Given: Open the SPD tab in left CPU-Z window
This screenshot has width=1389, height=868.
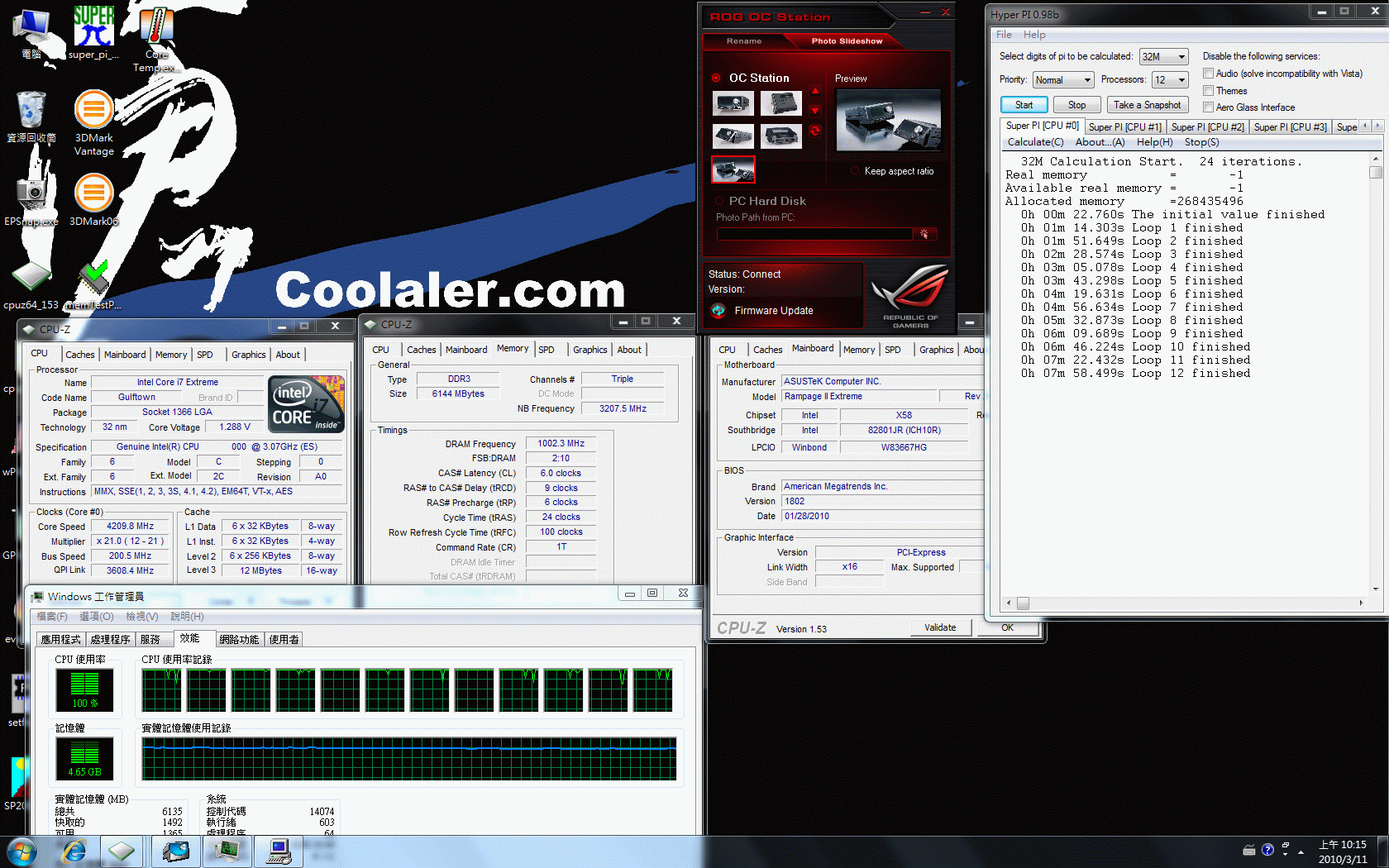Looking at the screenshot, I should click(205, 355).
